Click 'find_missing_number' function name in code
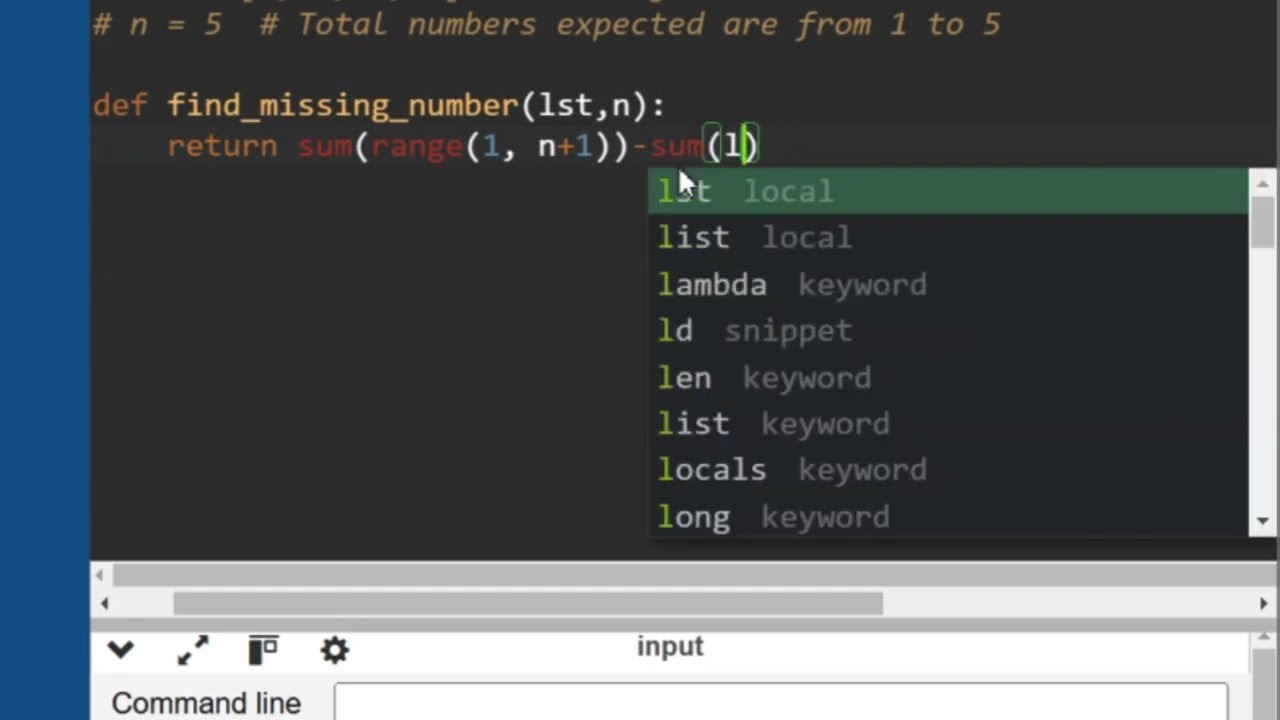This screenshot has width=1280, height=720. (342, 105)
